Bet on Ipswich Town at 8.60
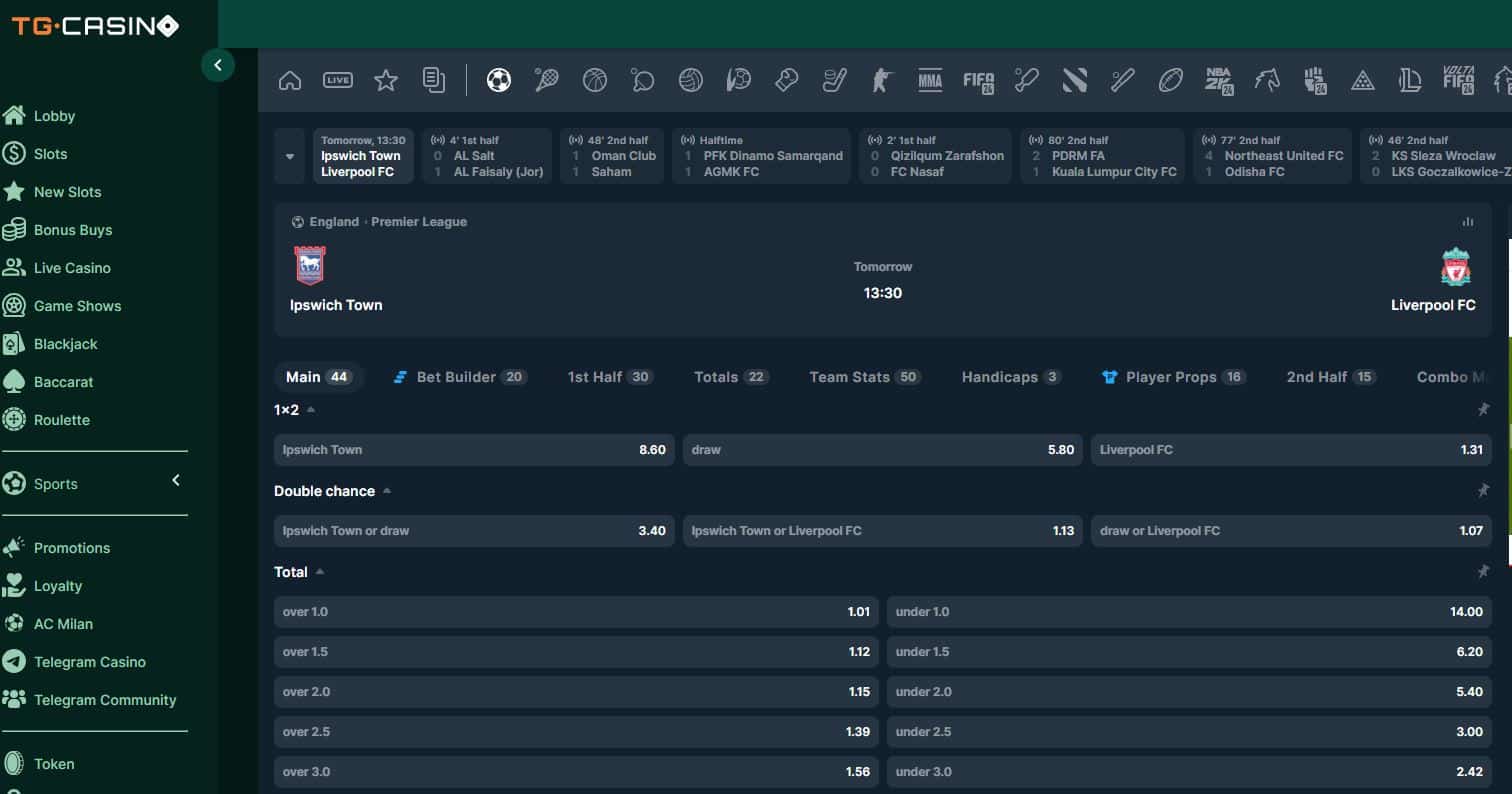This screenshot has width=1512, height=794. [474, 450]
